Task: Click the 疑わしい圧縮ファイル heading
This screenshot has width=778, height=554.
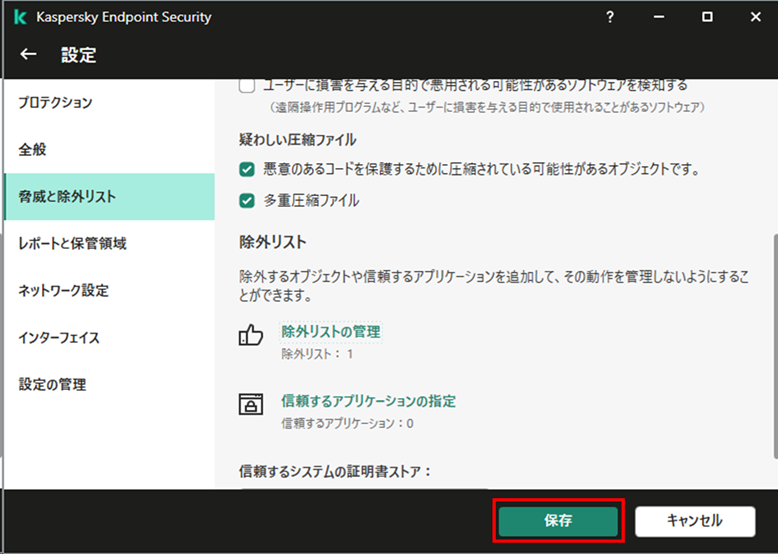Action: 298,140
